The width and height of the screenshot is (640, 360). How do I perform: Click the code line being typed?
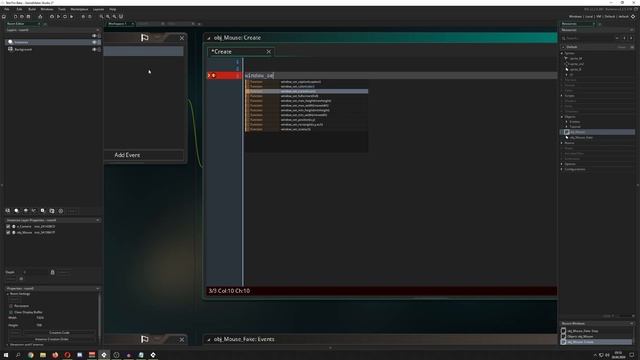point(400,76)
